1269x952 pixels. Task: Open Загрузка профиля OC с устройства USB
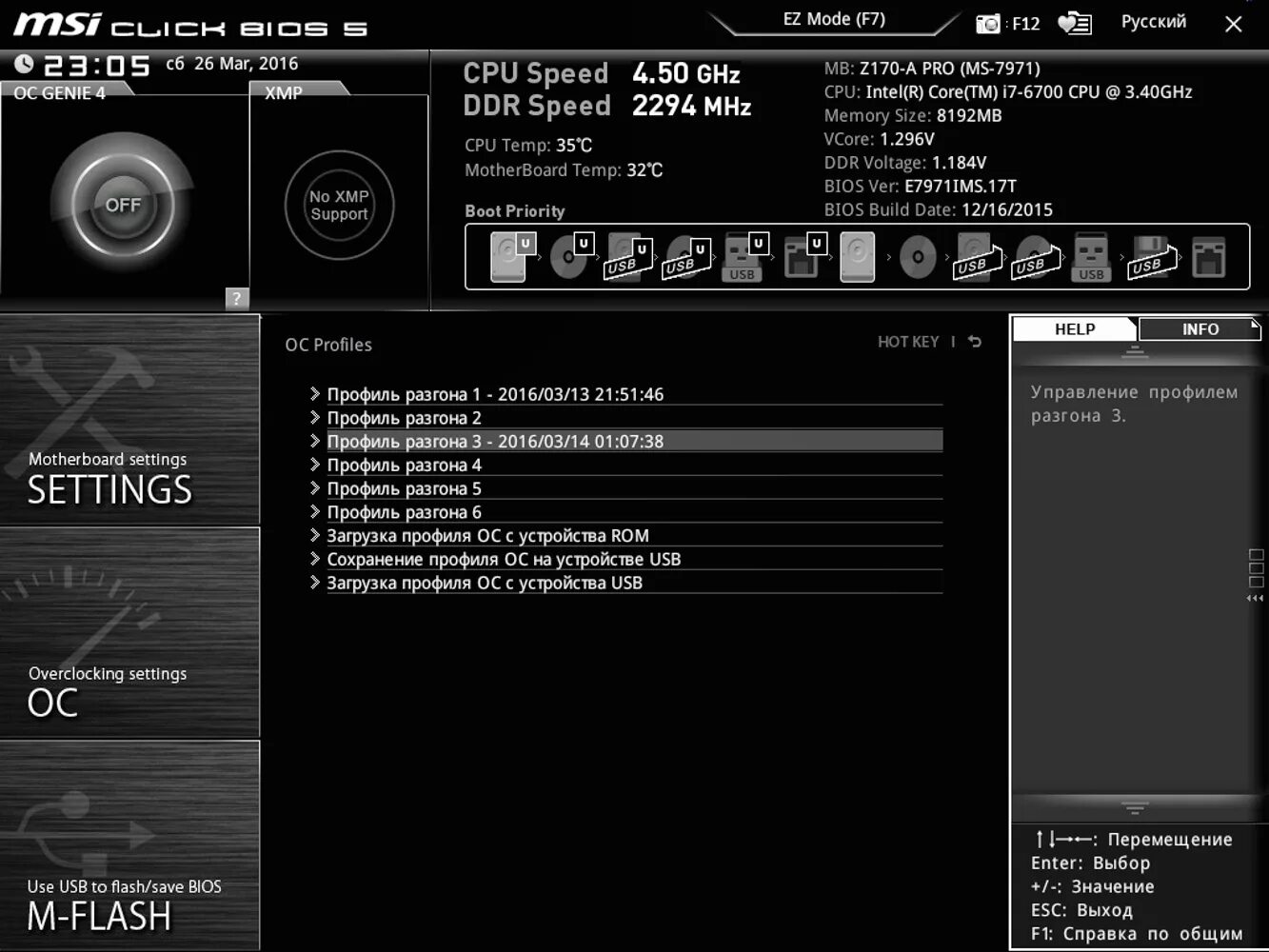pos(625,583)
